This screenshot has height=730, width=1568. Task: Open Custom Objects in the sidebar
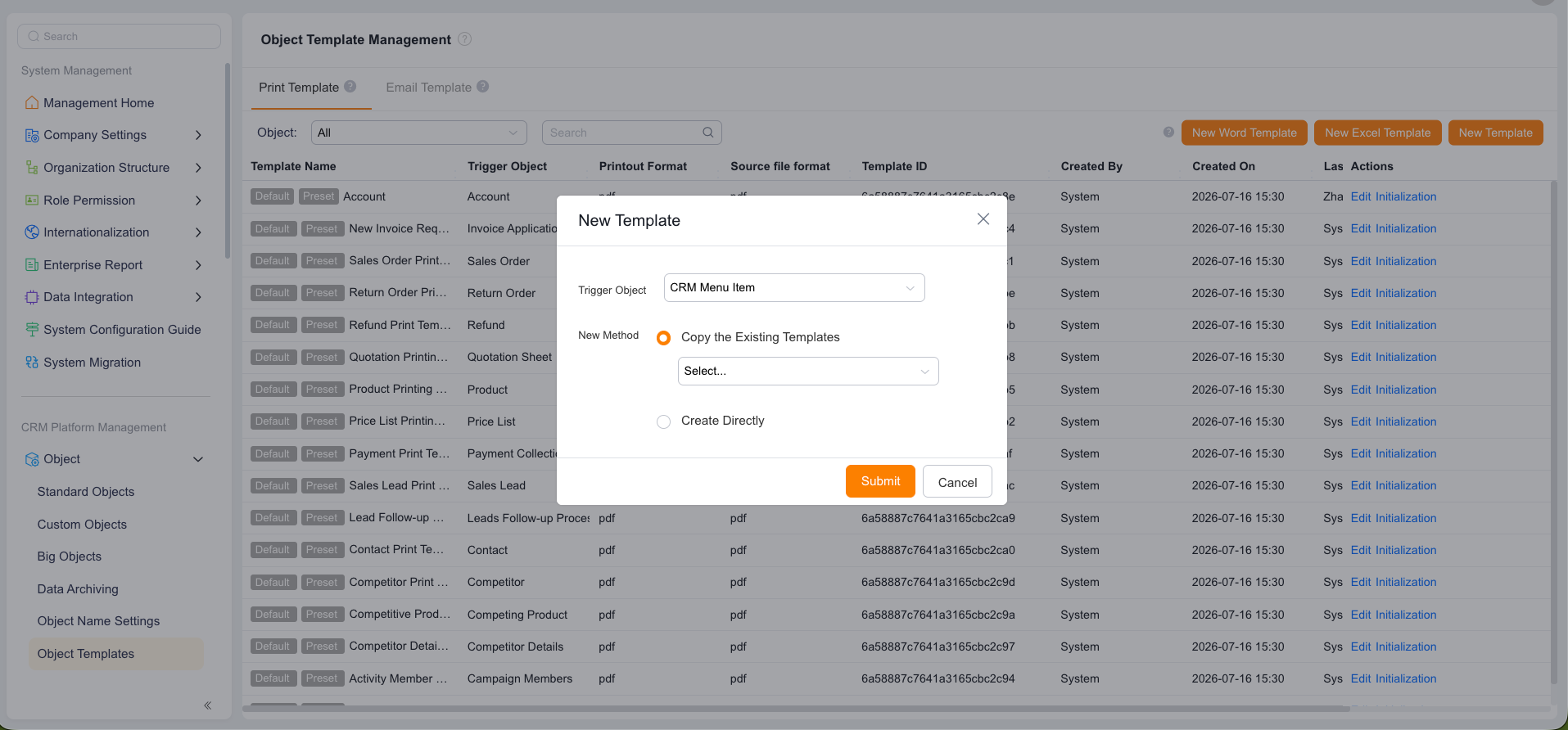82,525
